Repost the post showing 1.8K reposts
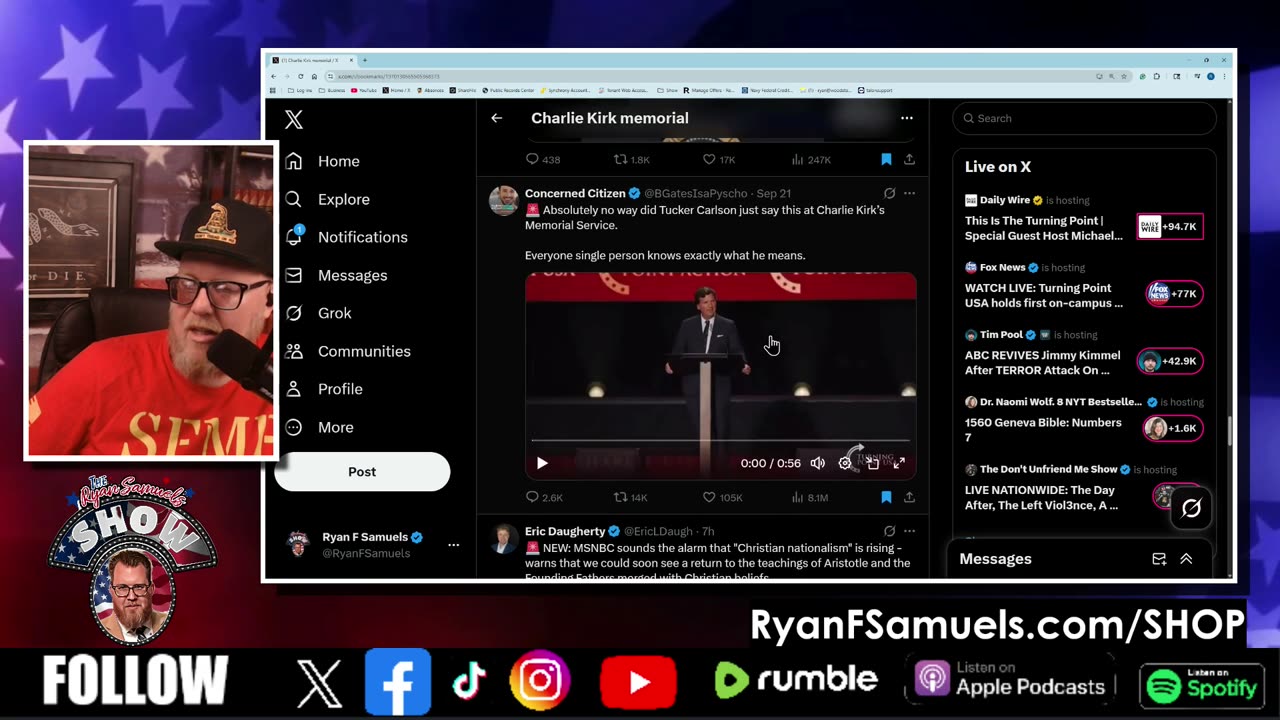 [631, 159]
